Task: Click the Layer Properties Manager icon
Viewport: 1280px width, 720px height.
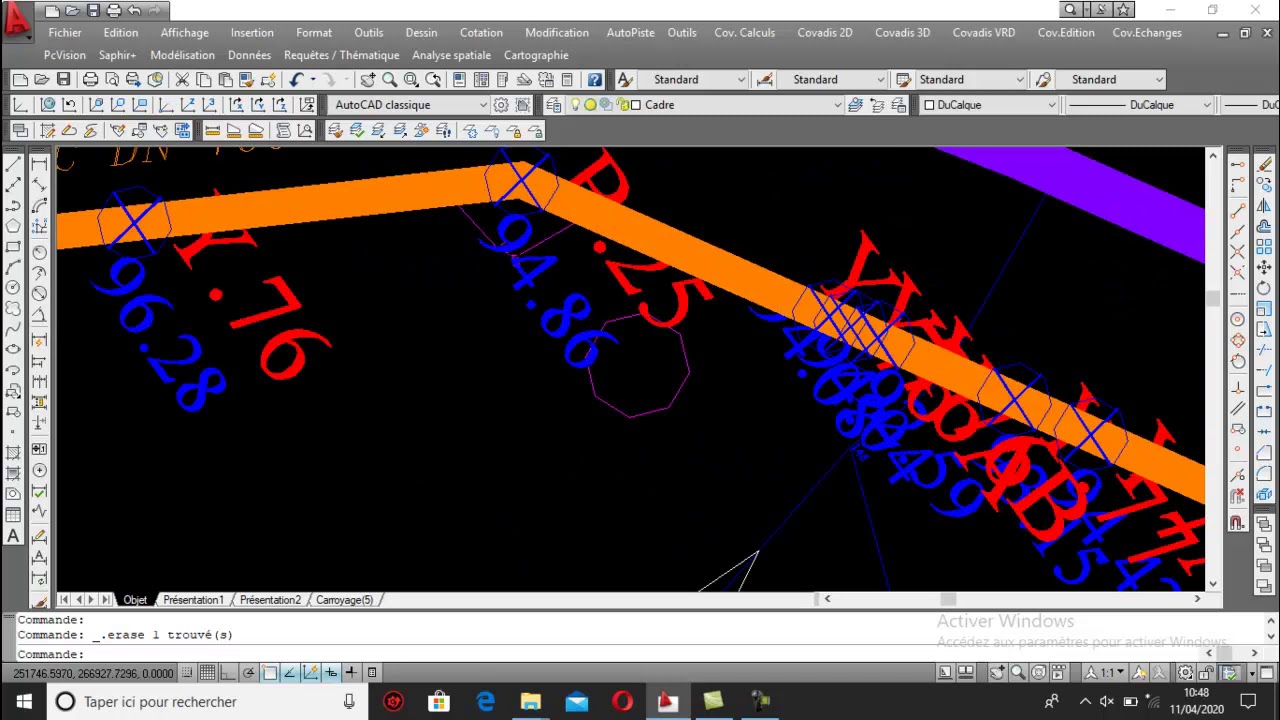Action: tap(554, 104)
